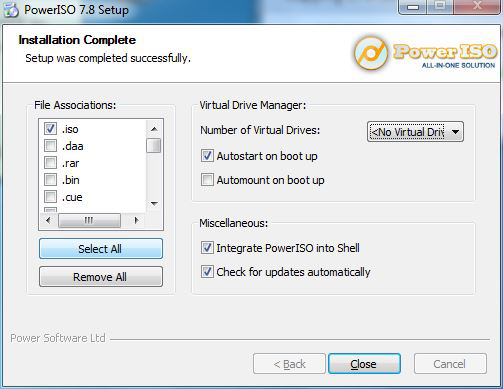Image resolution: width=503 pixels, height=389 pixels.
Task: Click the PowerISO disc logo
Action: click(x=371, y=53)
